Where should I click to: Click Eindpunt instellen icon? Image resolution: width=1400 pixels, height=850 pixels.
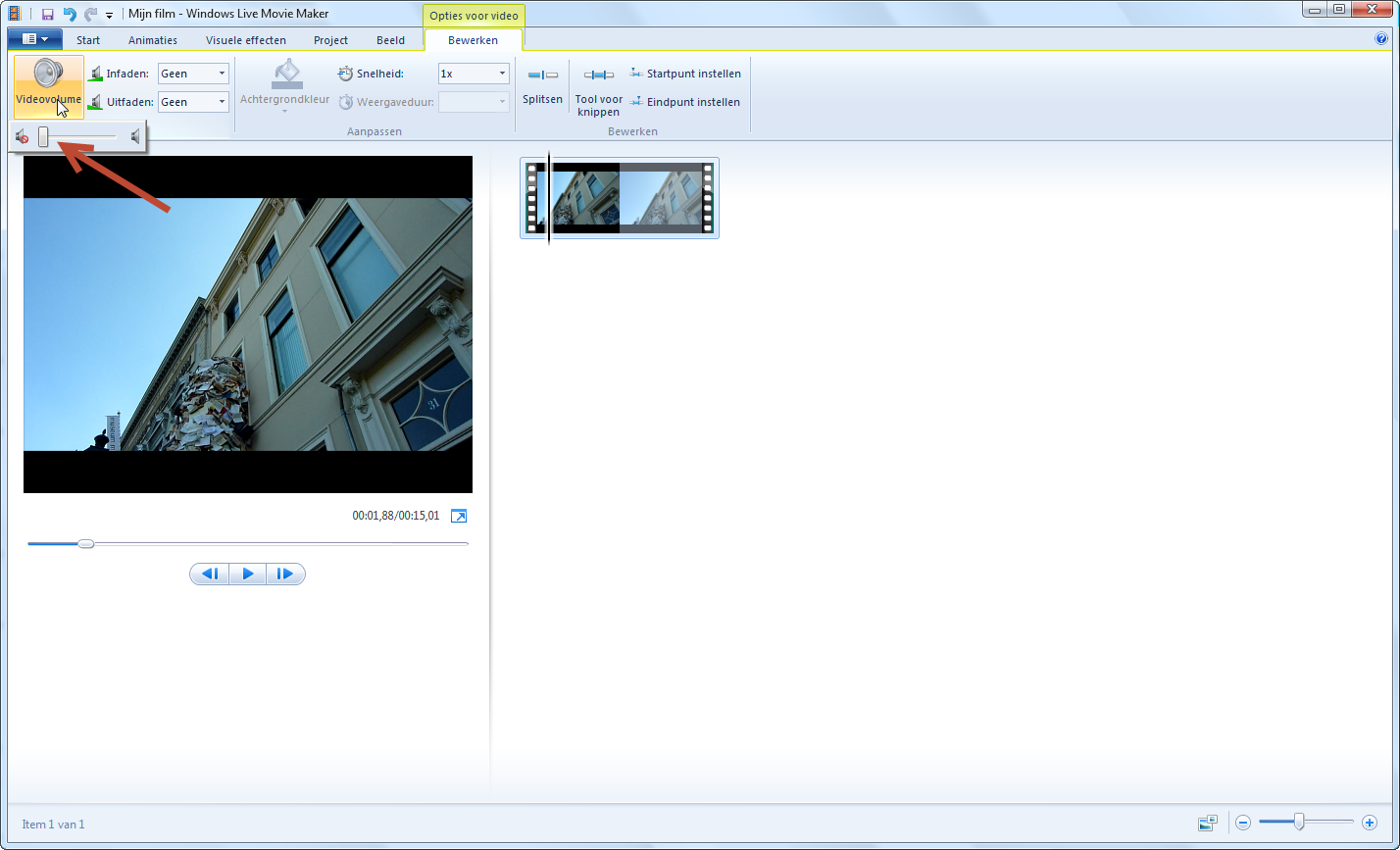pos(636,102)
